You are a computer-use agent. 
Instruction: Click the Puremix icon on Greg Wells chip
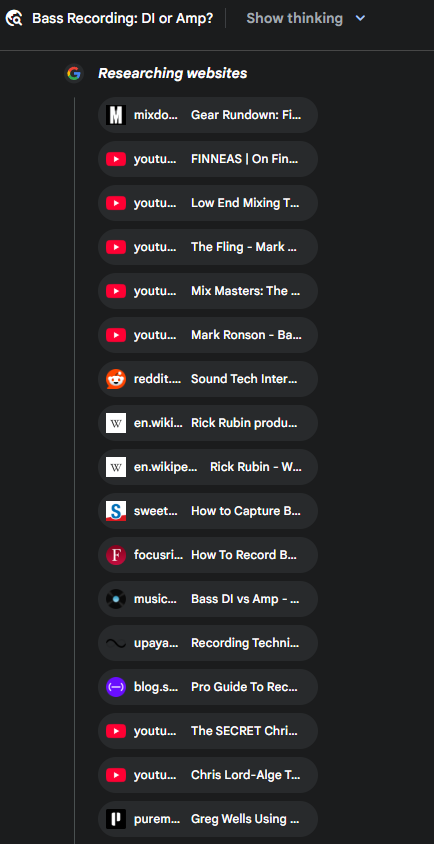coord(116,819)
